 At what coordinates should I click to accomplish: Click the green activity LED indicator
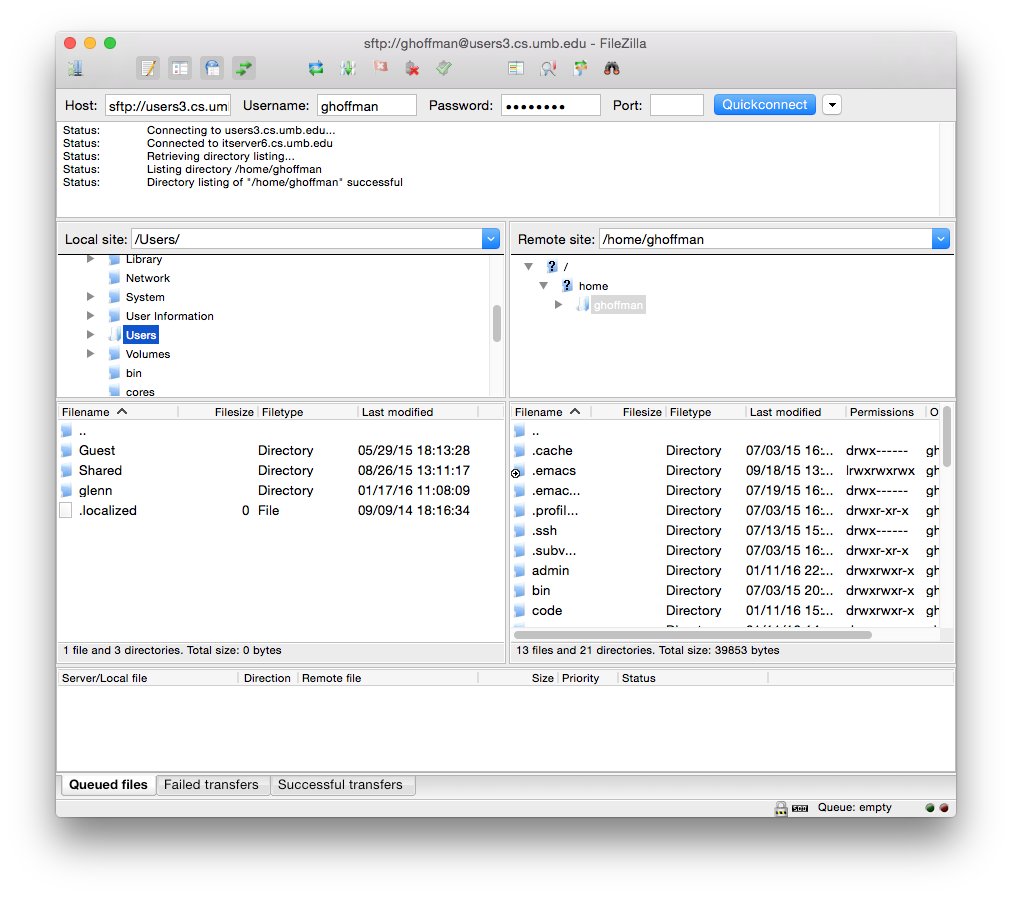click(x=930, y=808)
